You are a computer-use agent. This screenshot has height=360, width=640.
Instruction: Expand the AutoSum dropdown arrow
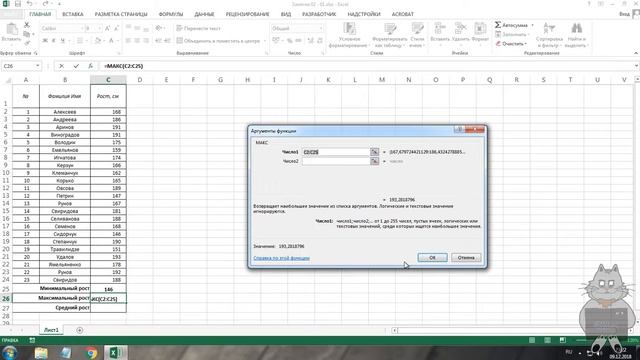pyautogui.click(x=532, y=25)
